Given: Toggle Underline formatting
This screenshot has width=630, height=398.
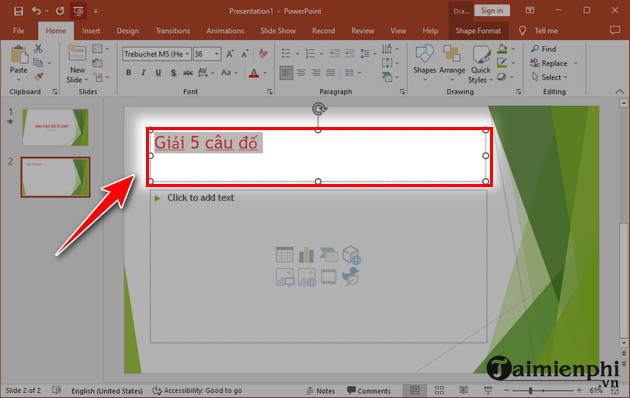Looking at the screenshot, I should point(158,73).
